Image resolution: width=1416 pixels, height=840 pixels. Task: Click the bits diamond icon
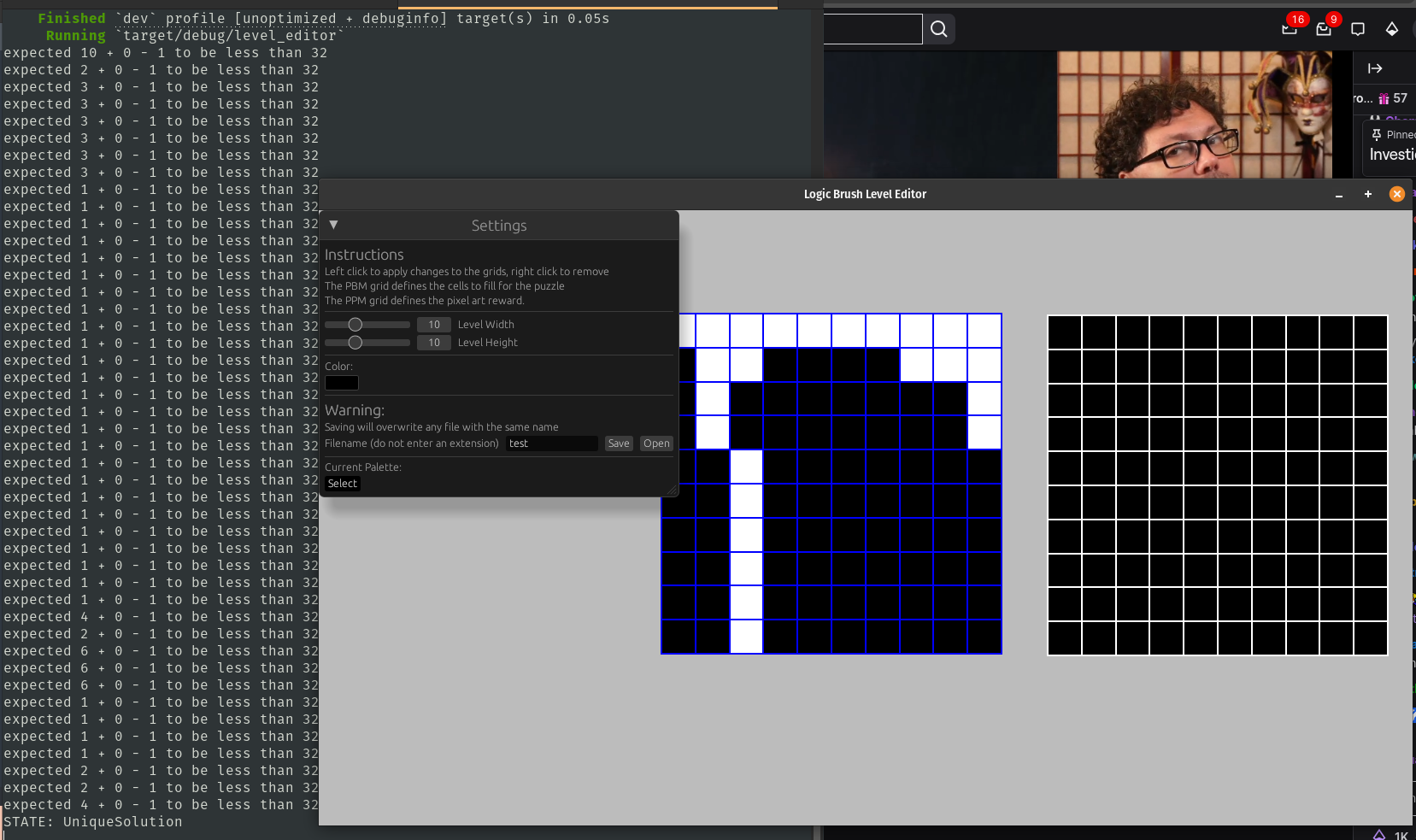[x=1392, y=29]
